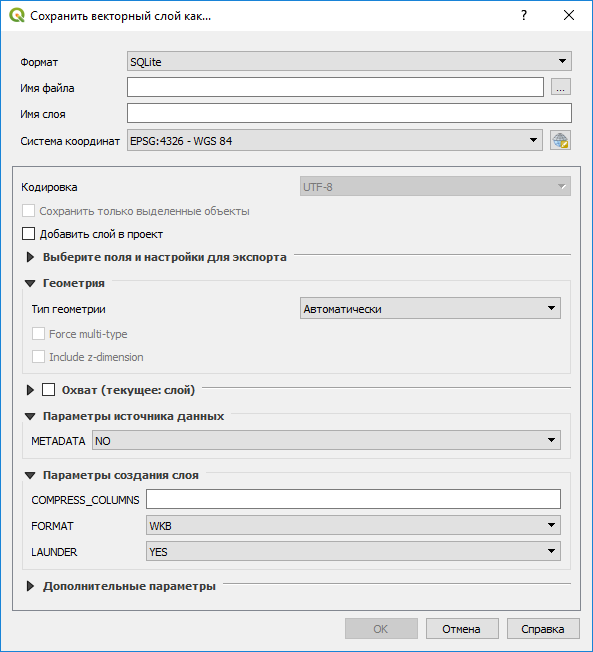Click the help question mark in title bar
This screenshot has height=652, width=593.
(x=524, y=15)
